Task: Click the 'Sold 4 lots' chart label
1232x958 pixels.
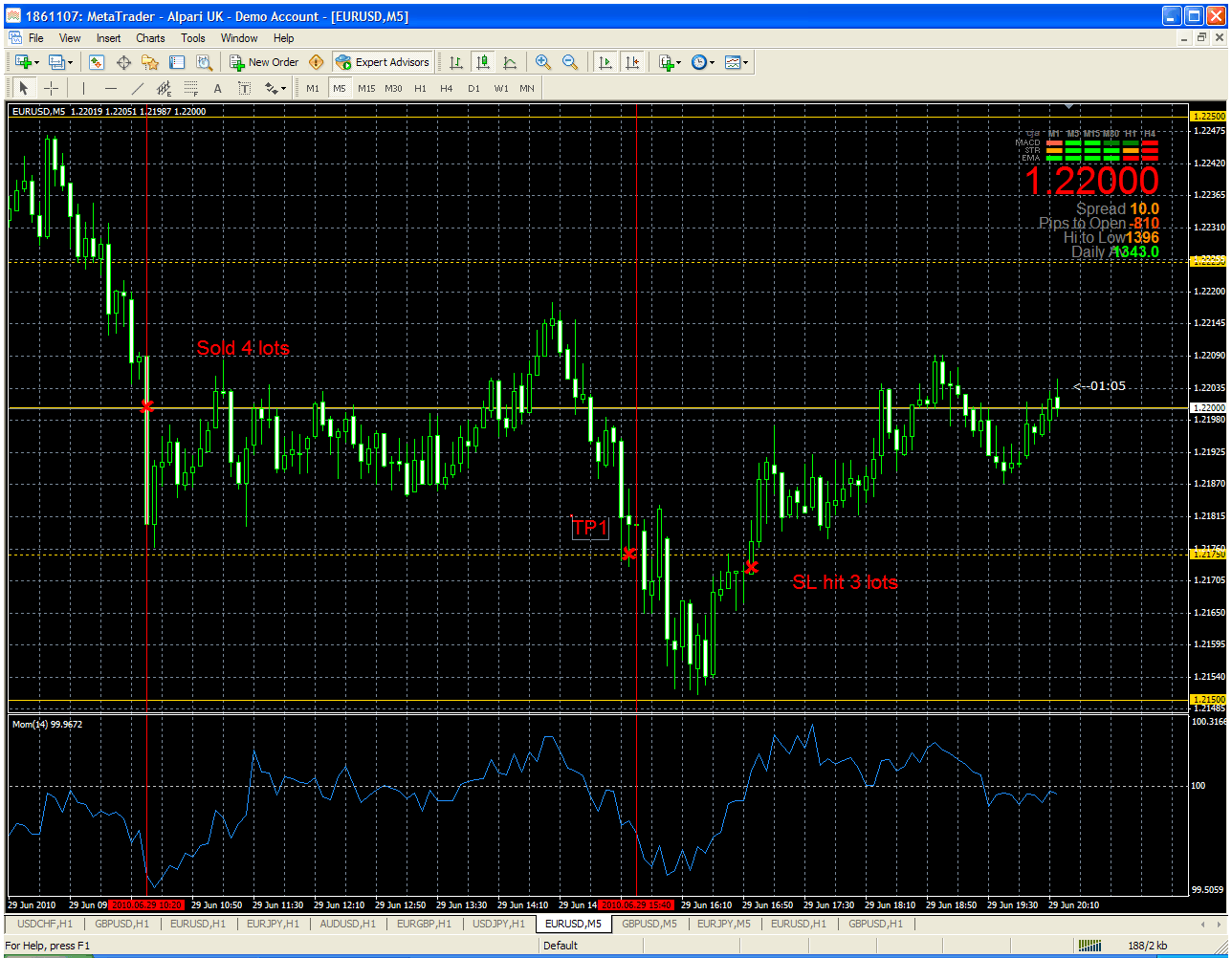Action: point(243,348)
